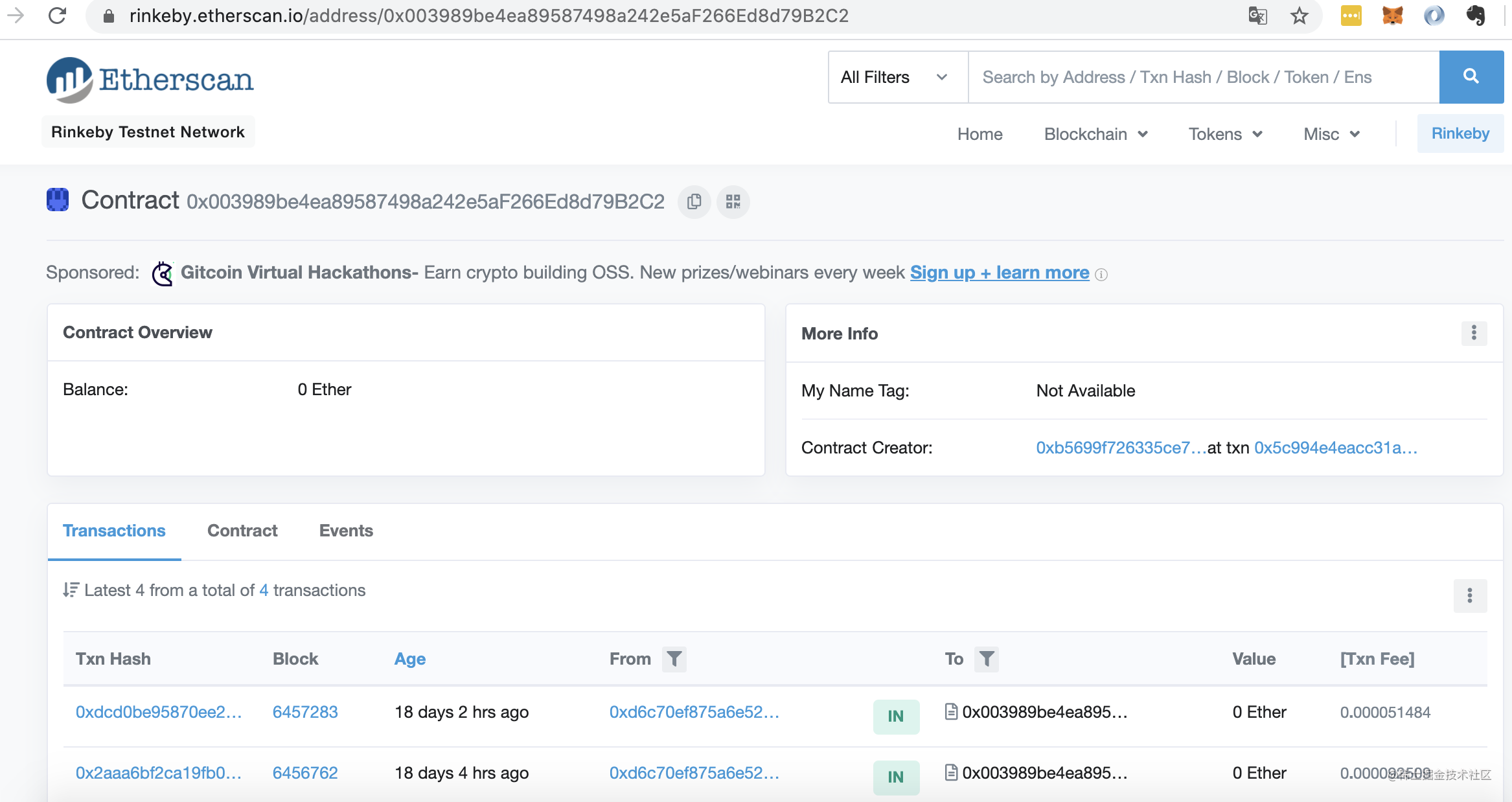
Task: Click the Txn Hash column header
Action: [x=113, y=659]
